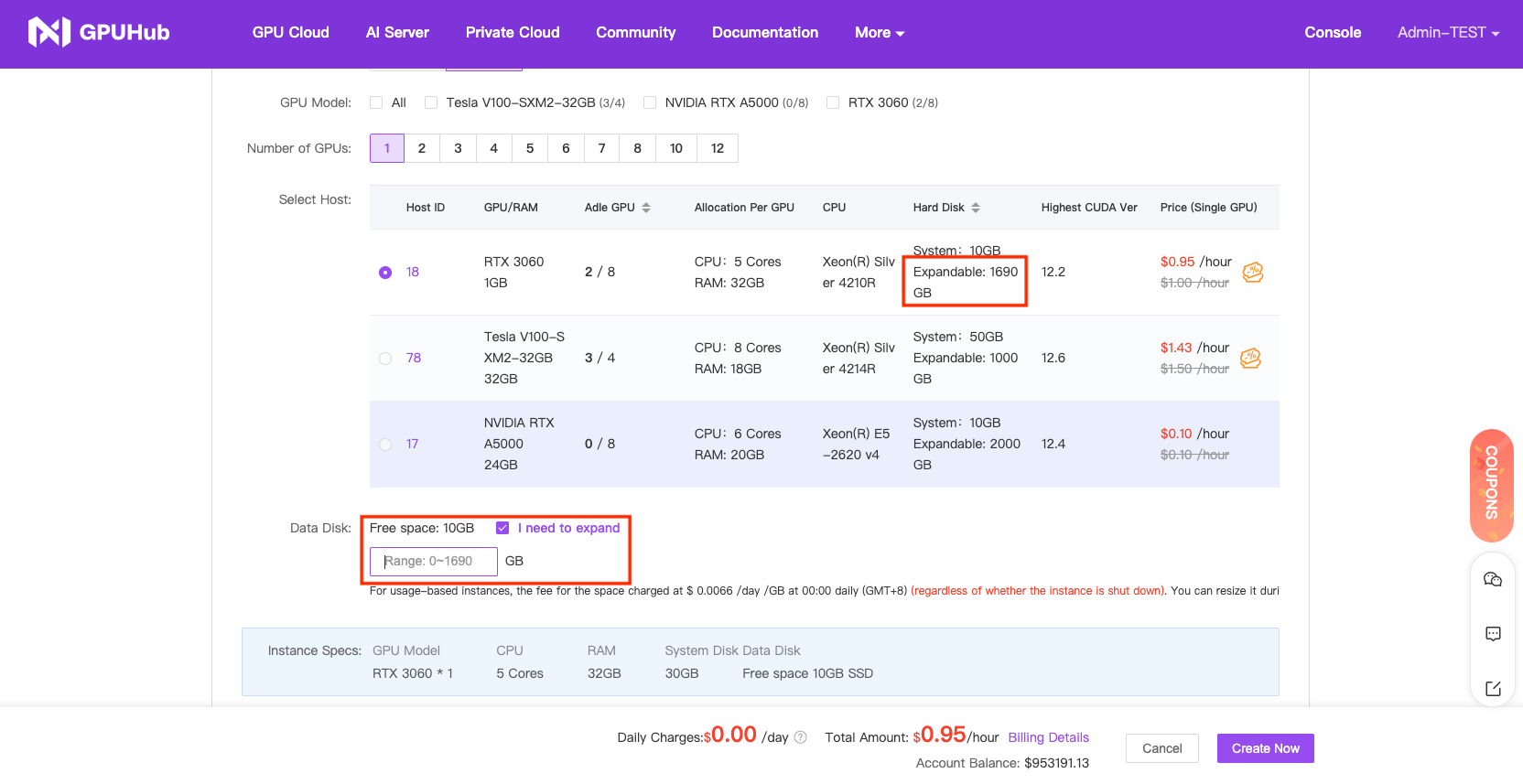This screenshot has height=784, width=1523.
Task: Click discount coupon icon for host 18
Action: coord(1253,272)
